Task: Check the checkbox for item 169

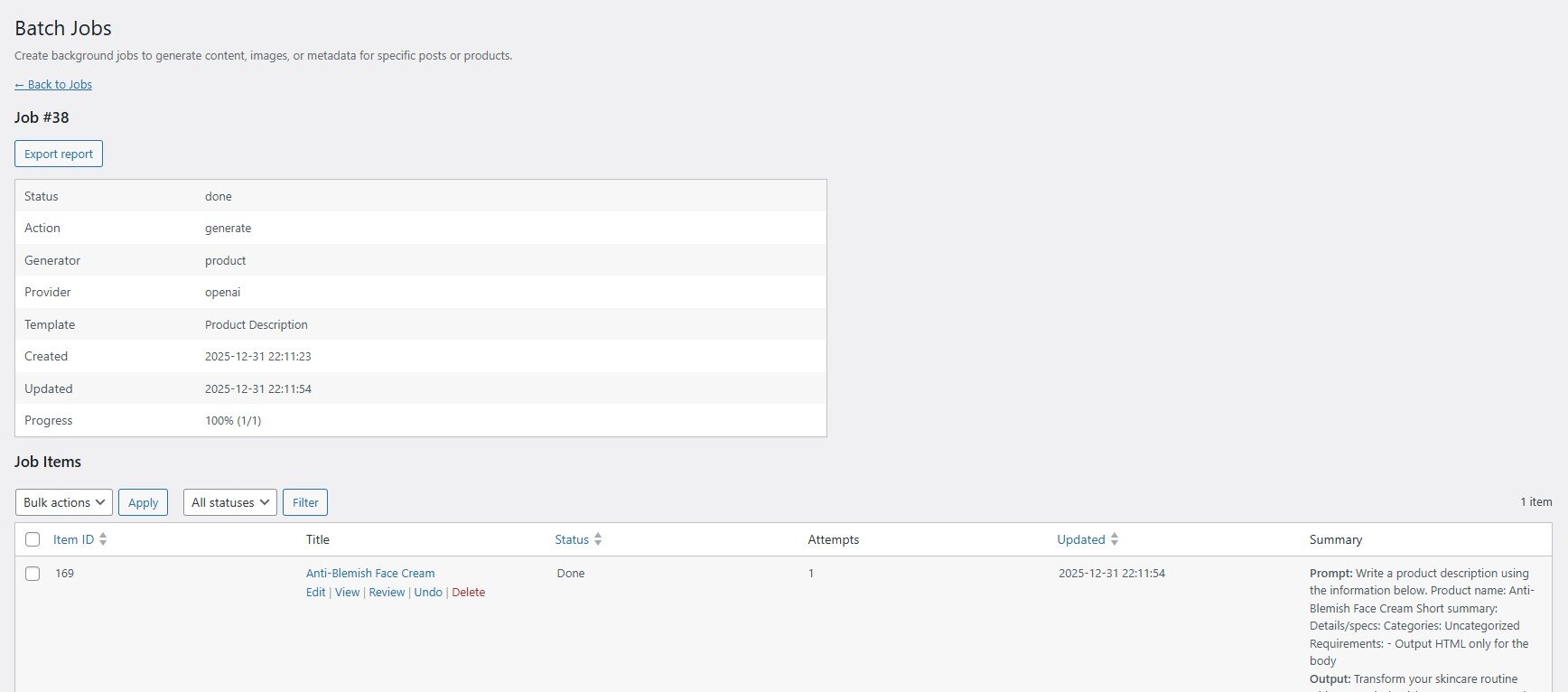Action: pos(33,574)
